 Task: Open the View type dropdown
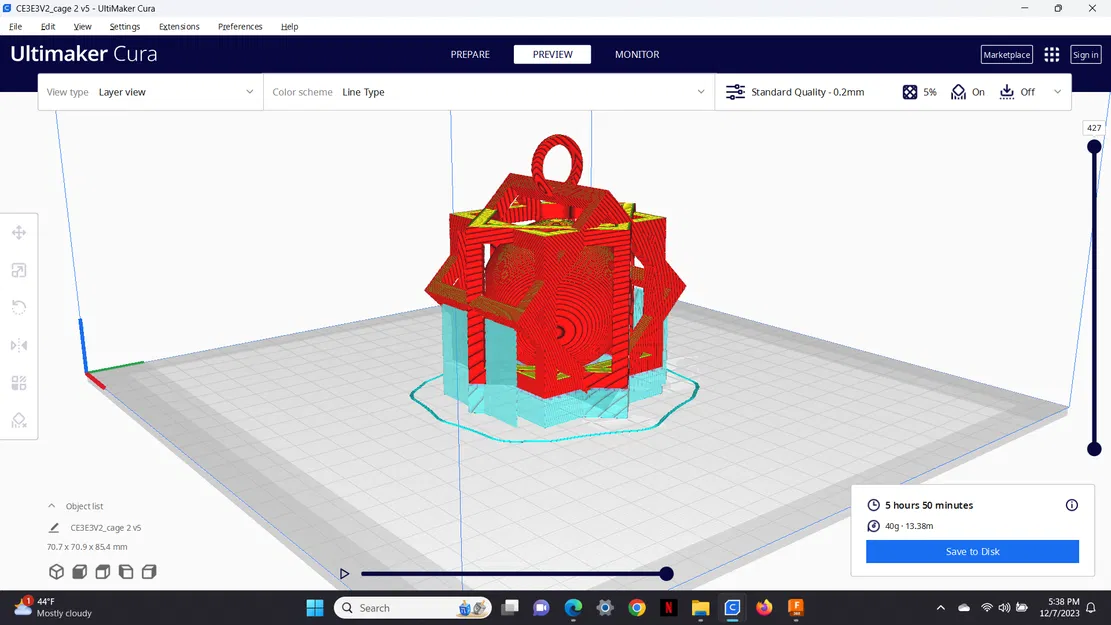point(150,92)
